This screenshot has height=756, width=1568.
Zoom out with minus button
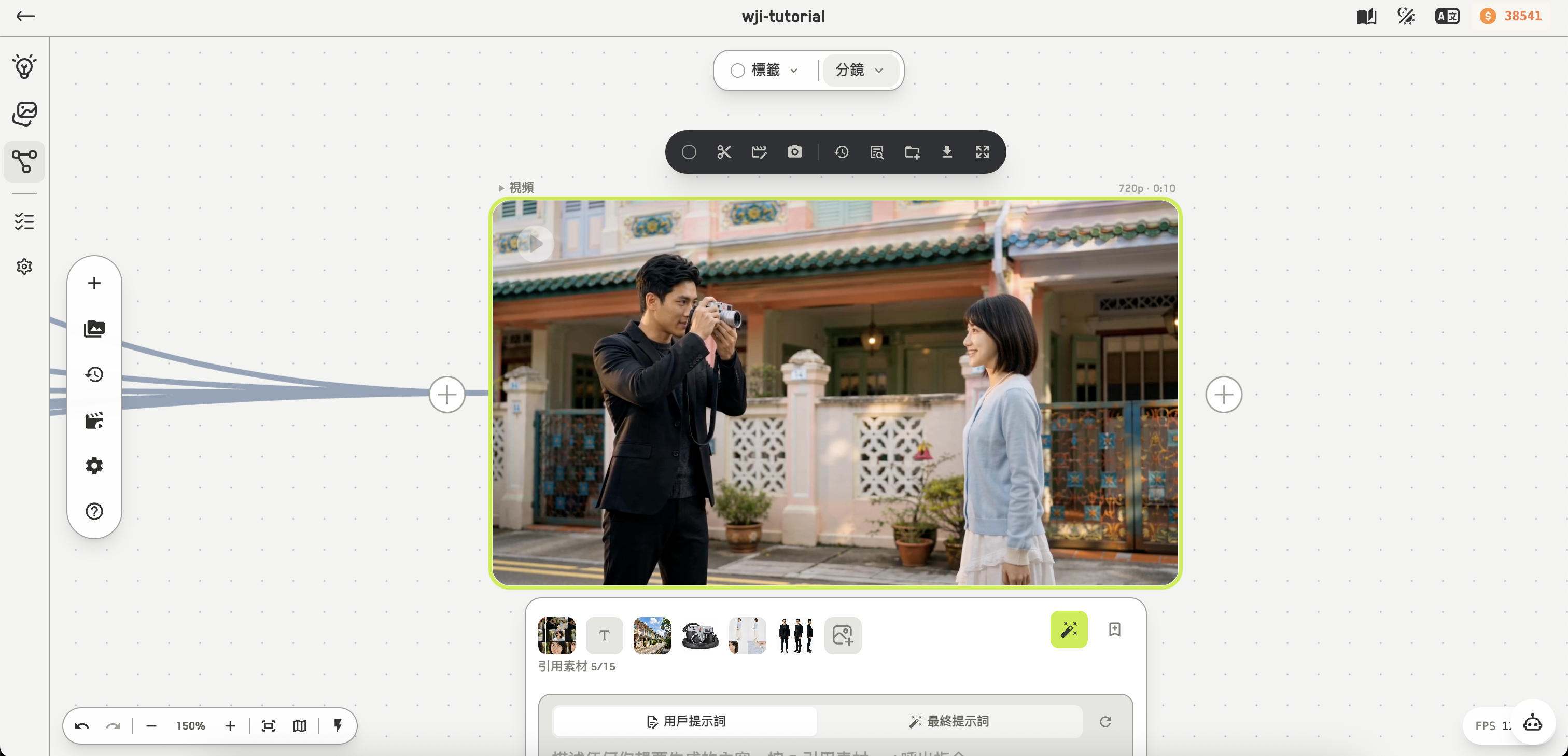coord(151,725)
